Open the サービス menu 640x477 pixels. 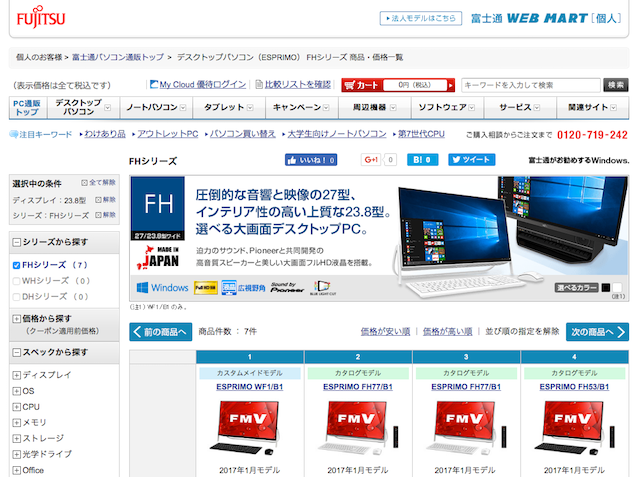(520, 107)
